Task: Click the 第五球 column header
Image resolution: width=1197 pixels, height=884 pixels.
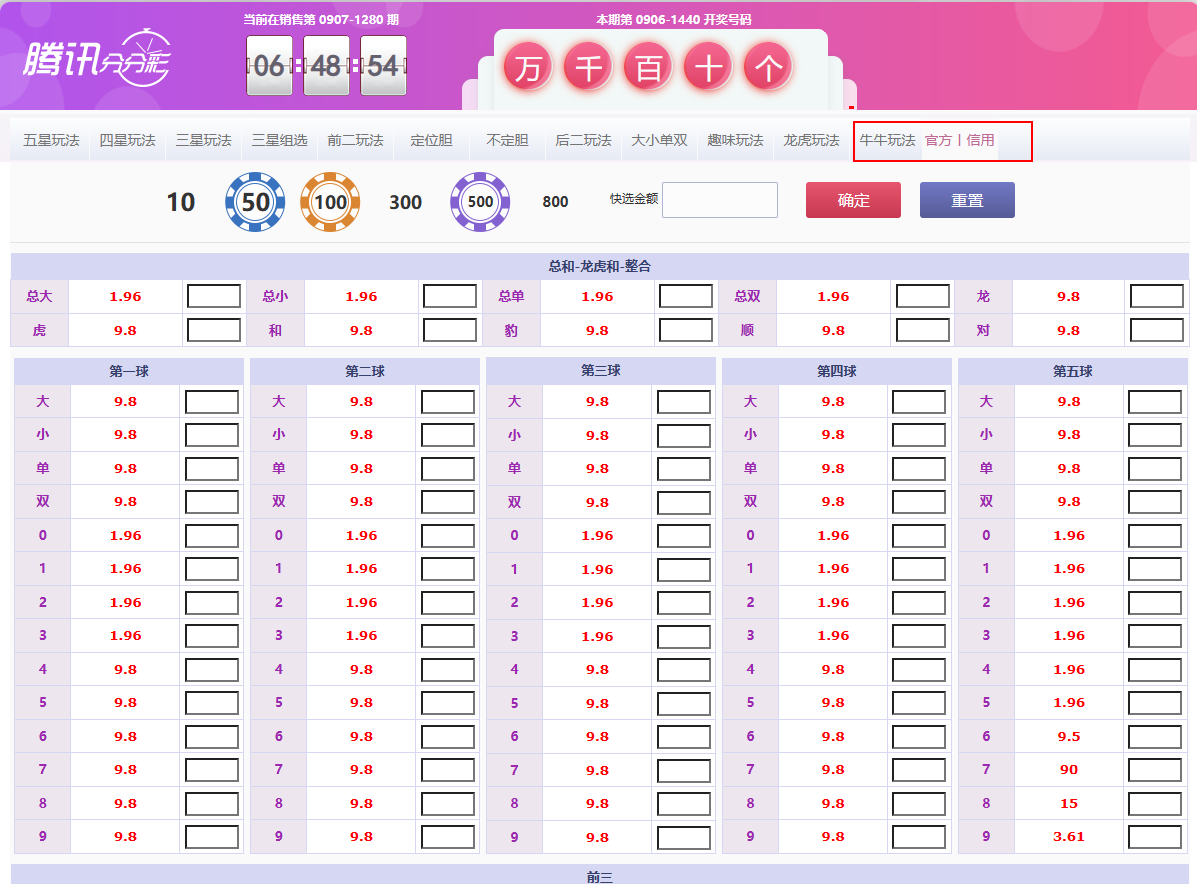Action: 1073,371
